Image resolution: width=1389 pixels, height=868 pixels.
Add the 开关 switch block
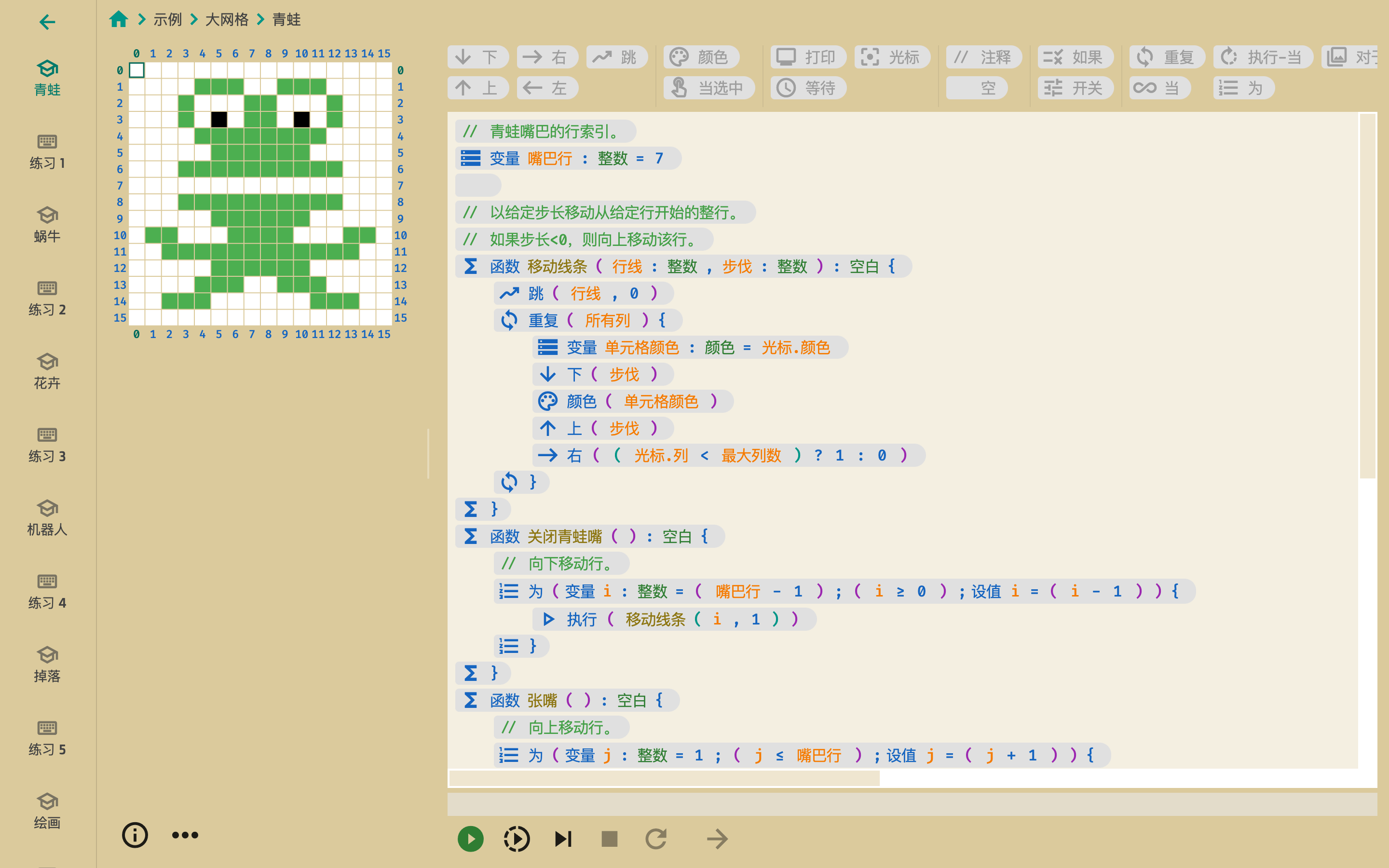pos(1075,88)
